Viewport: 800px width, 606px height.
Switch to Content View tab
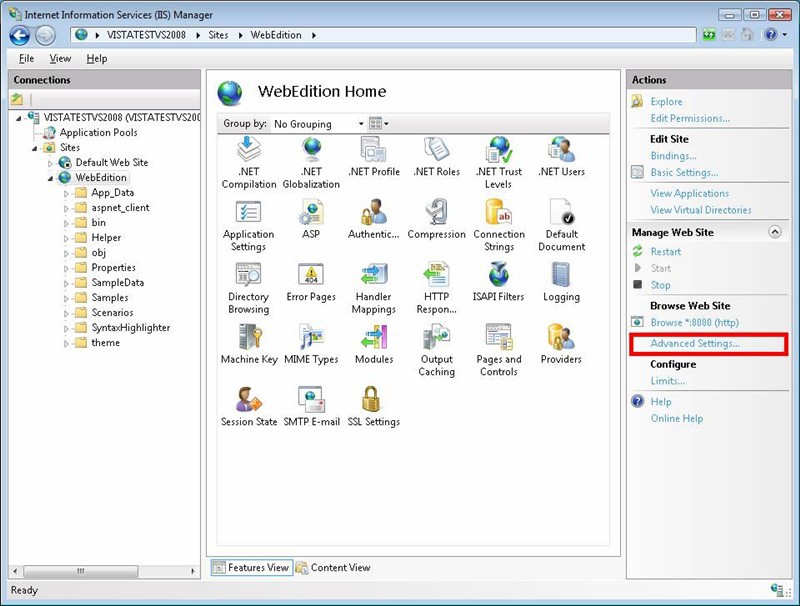pyautogui.click(x=333, y=567)
